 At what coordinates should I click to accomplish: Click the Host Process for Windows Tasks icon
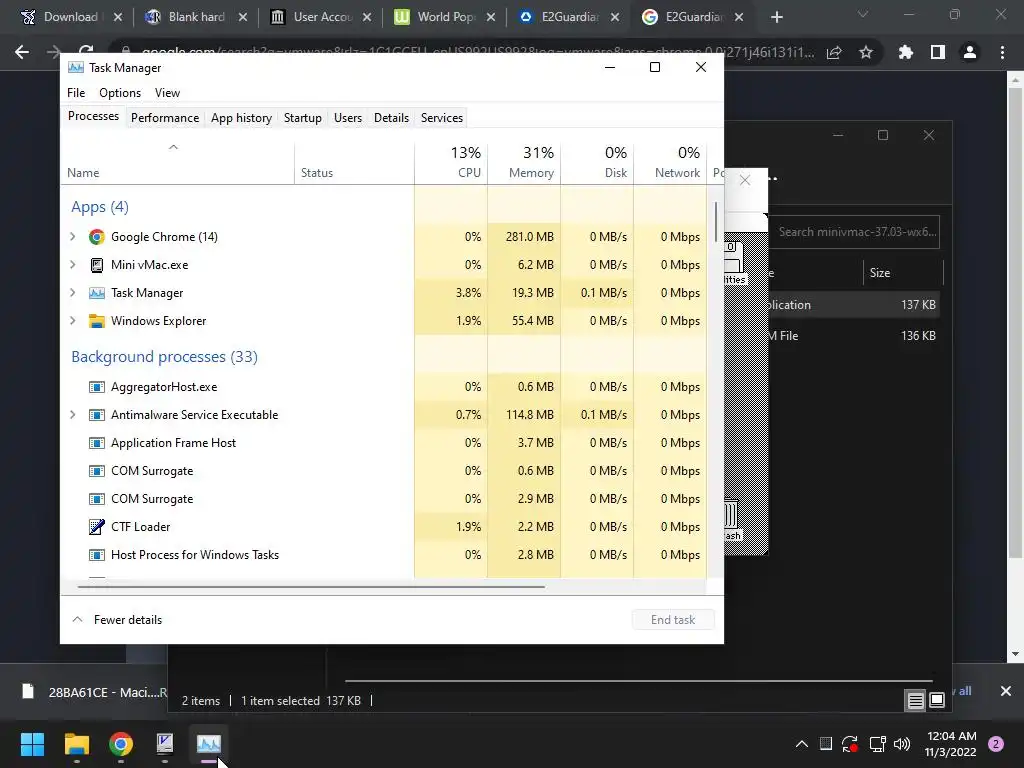pos(97,555)
